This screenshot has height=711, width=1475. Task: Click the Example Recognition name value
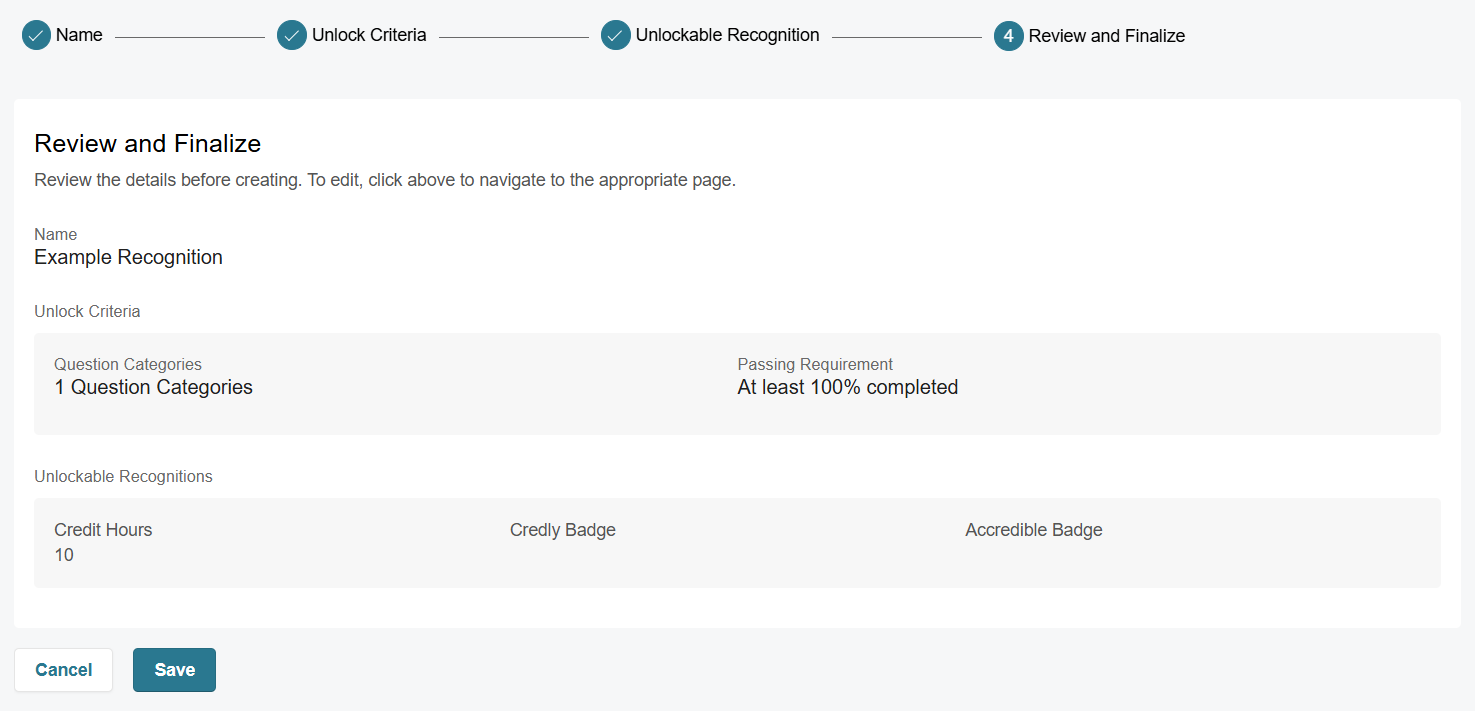point(128,258)
